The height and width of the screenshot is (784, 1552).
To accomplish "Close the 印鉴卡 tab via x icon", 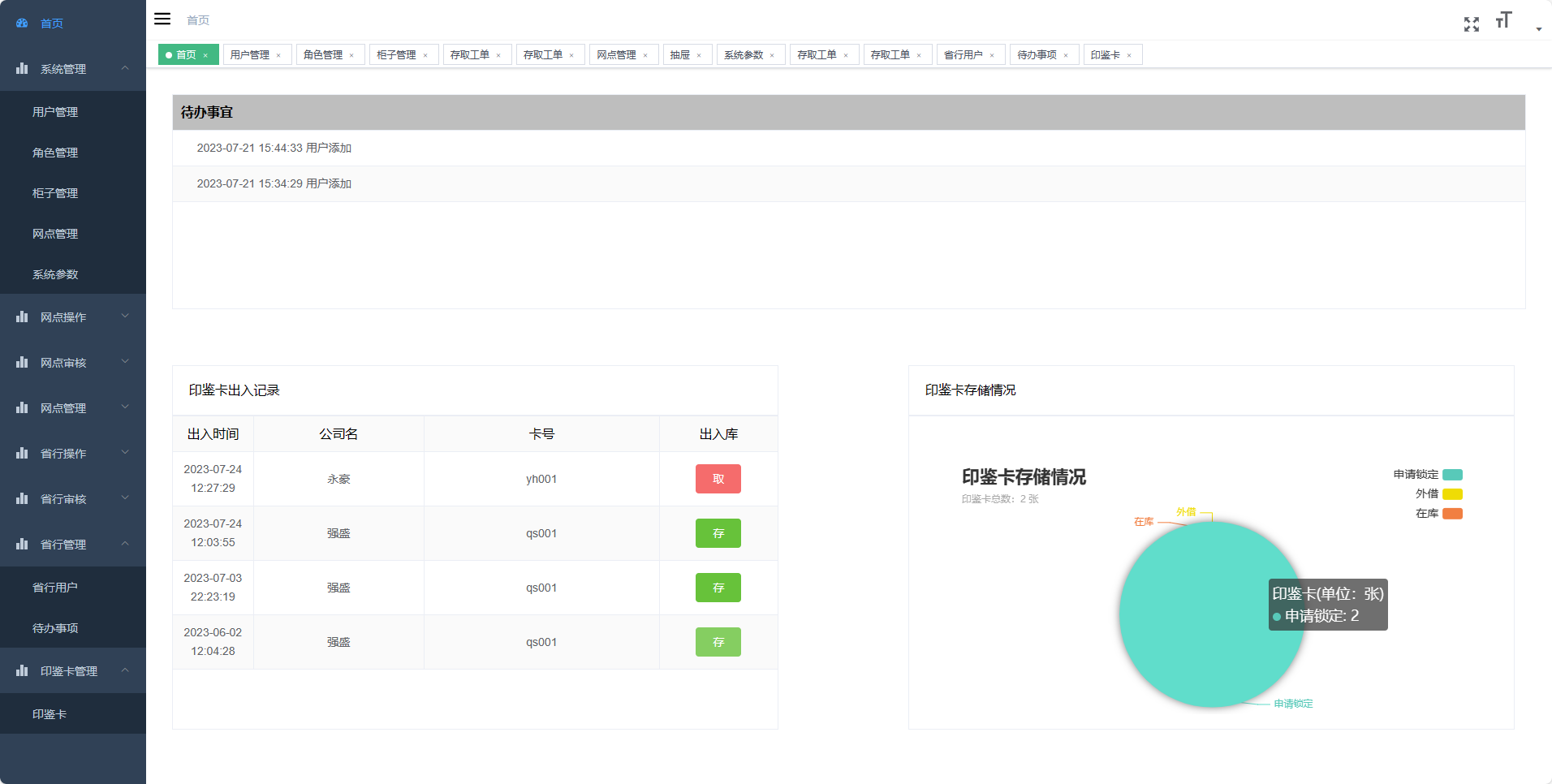I will pos(1129,55).
